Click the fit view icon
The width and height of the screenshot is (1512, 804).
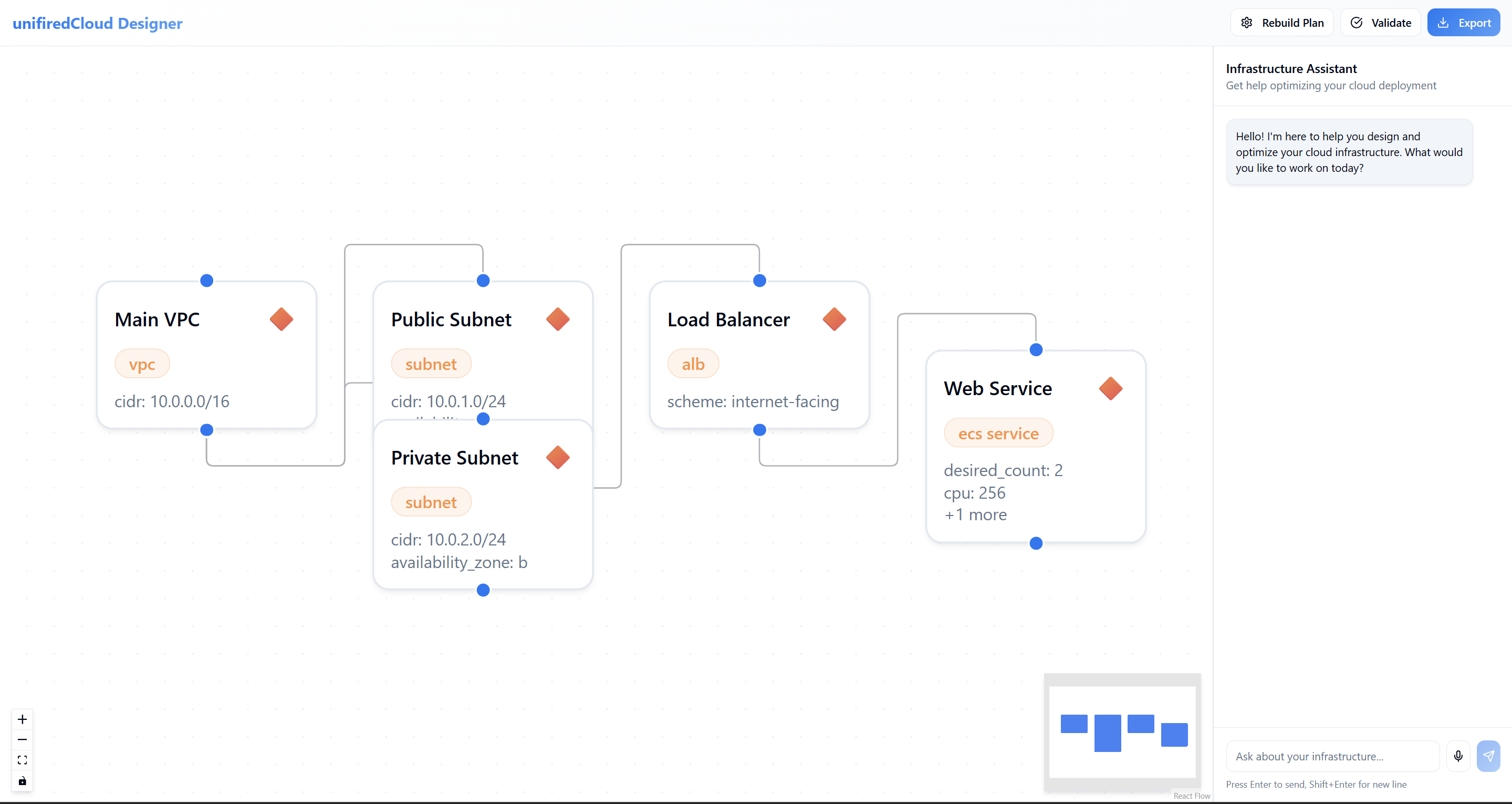point(22,760)
